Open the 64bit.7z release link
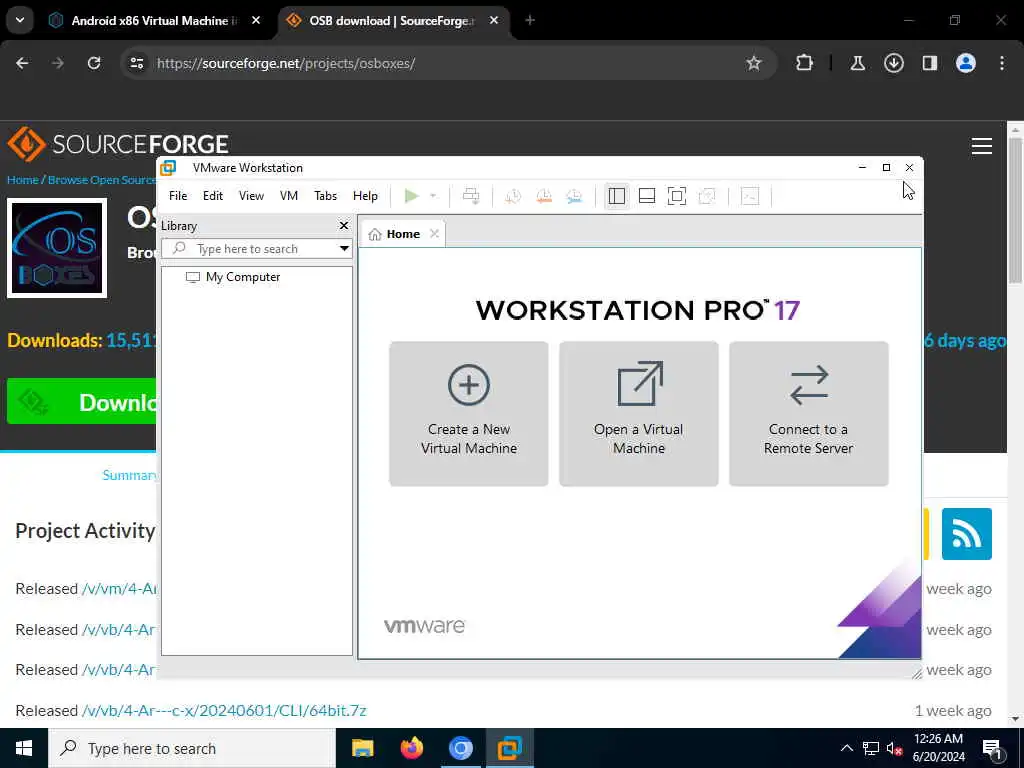The width and height of the screenshot is (1024, 768). coord(224,711)
